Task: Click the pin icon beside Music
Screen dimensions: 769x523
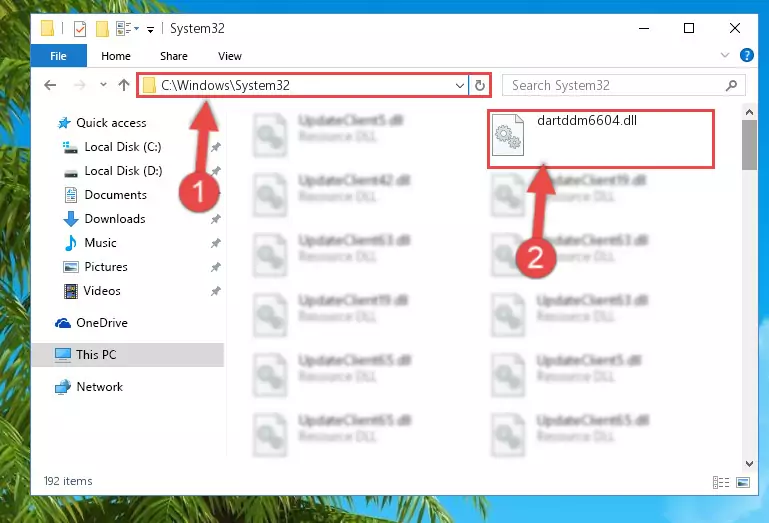Action: pos(215,243)
